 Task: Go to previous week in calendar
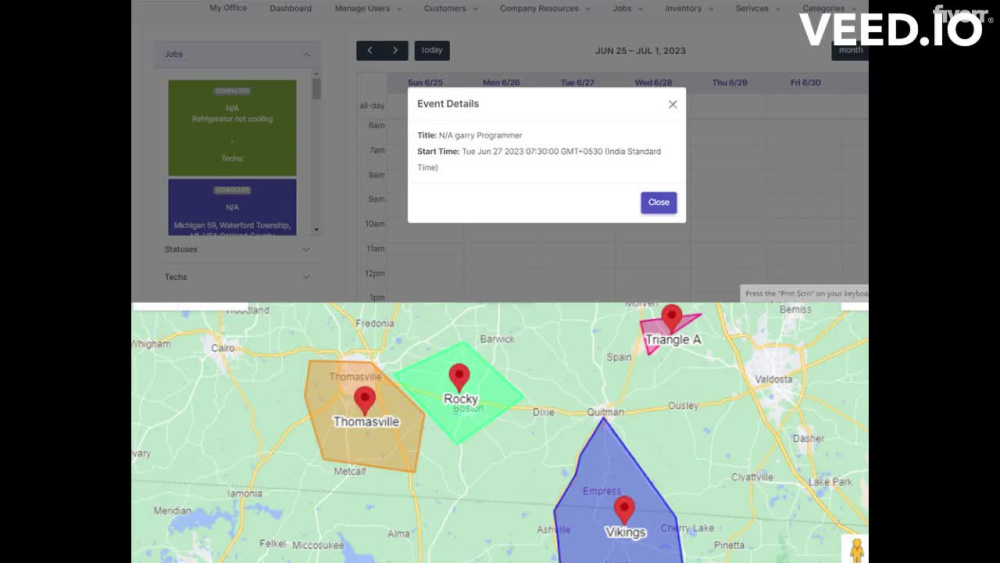pyautogui.click(x=369, y=50)
